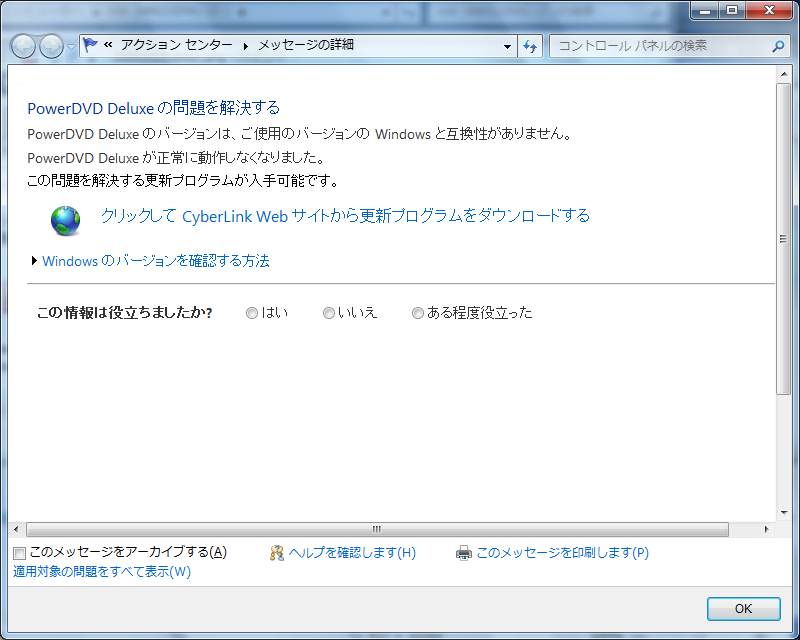Click the Action Center flag icon in address bar

tap(90, 45)
